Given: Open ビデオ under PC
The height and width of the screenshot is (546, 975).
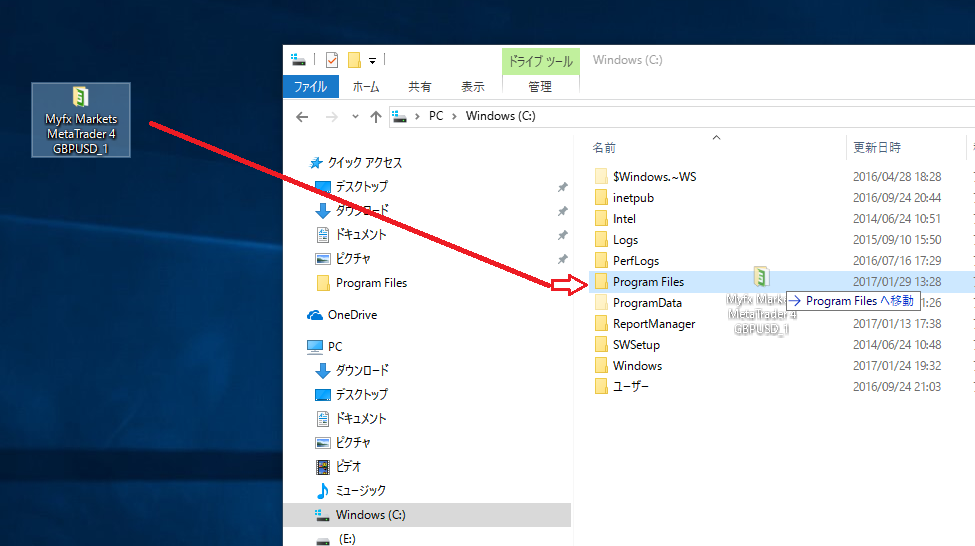Looking at the screenshot, I should coord(348,466).
